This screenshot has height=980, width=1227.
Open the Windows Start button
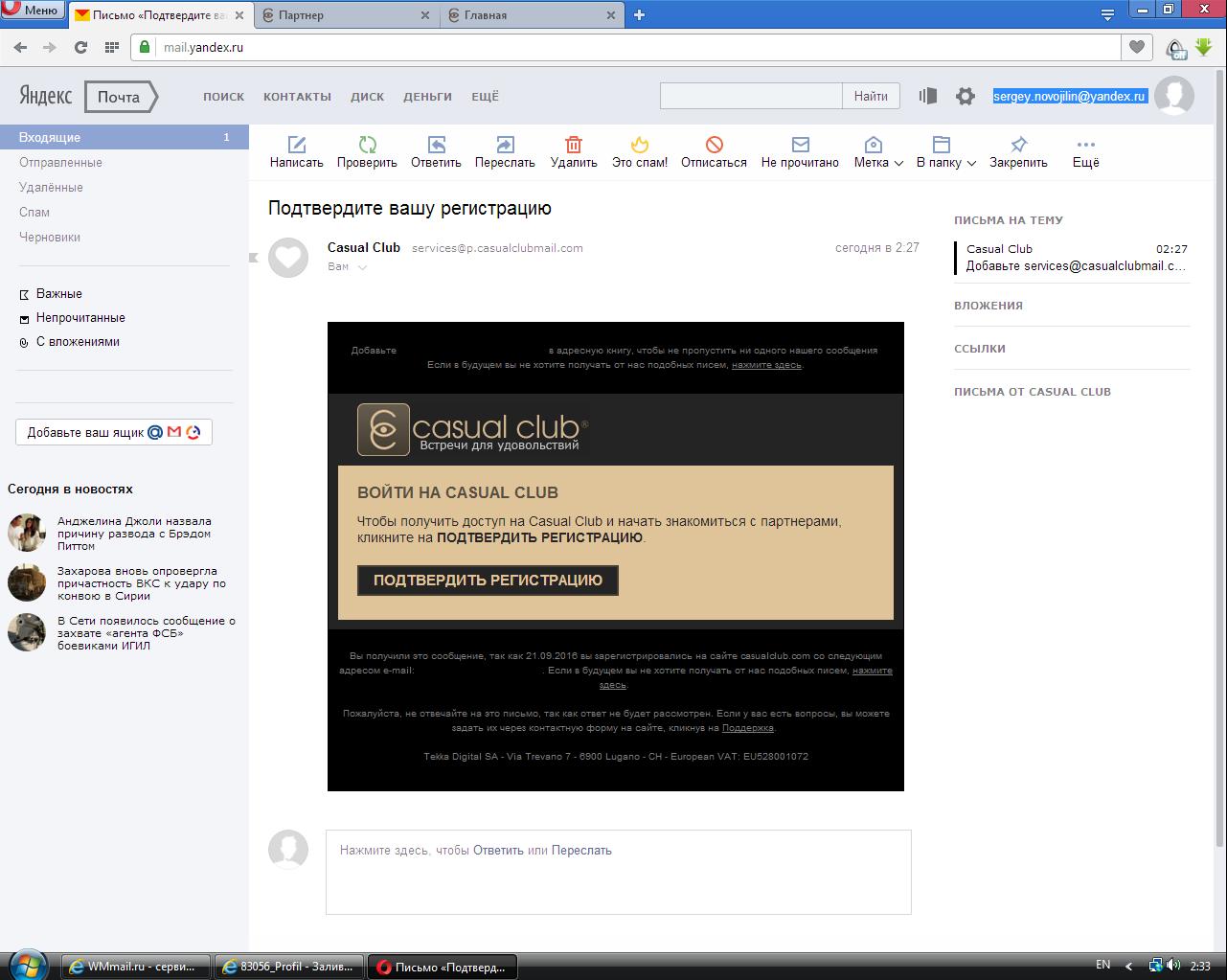27,965
